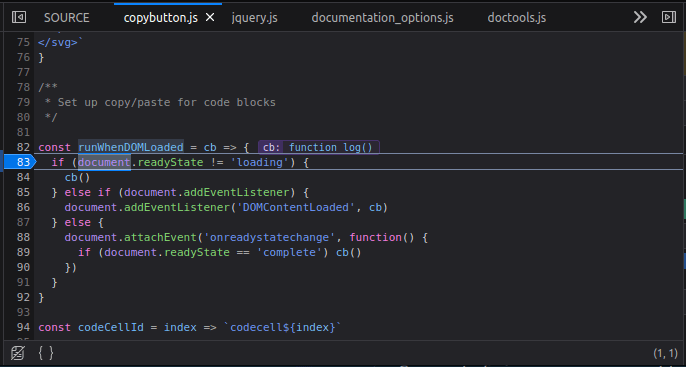Show hidden tabs with the double-chevron
Image resolution: width=686 pixels, height=367 pixels.
tap(640, 17)
